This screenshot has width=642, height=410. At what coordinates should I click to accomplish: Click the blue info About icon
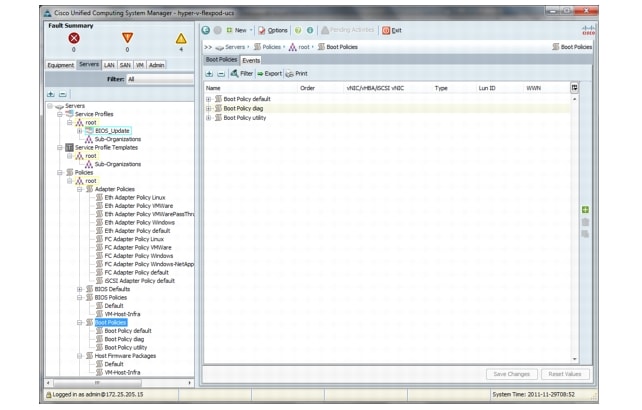point(310,30)
